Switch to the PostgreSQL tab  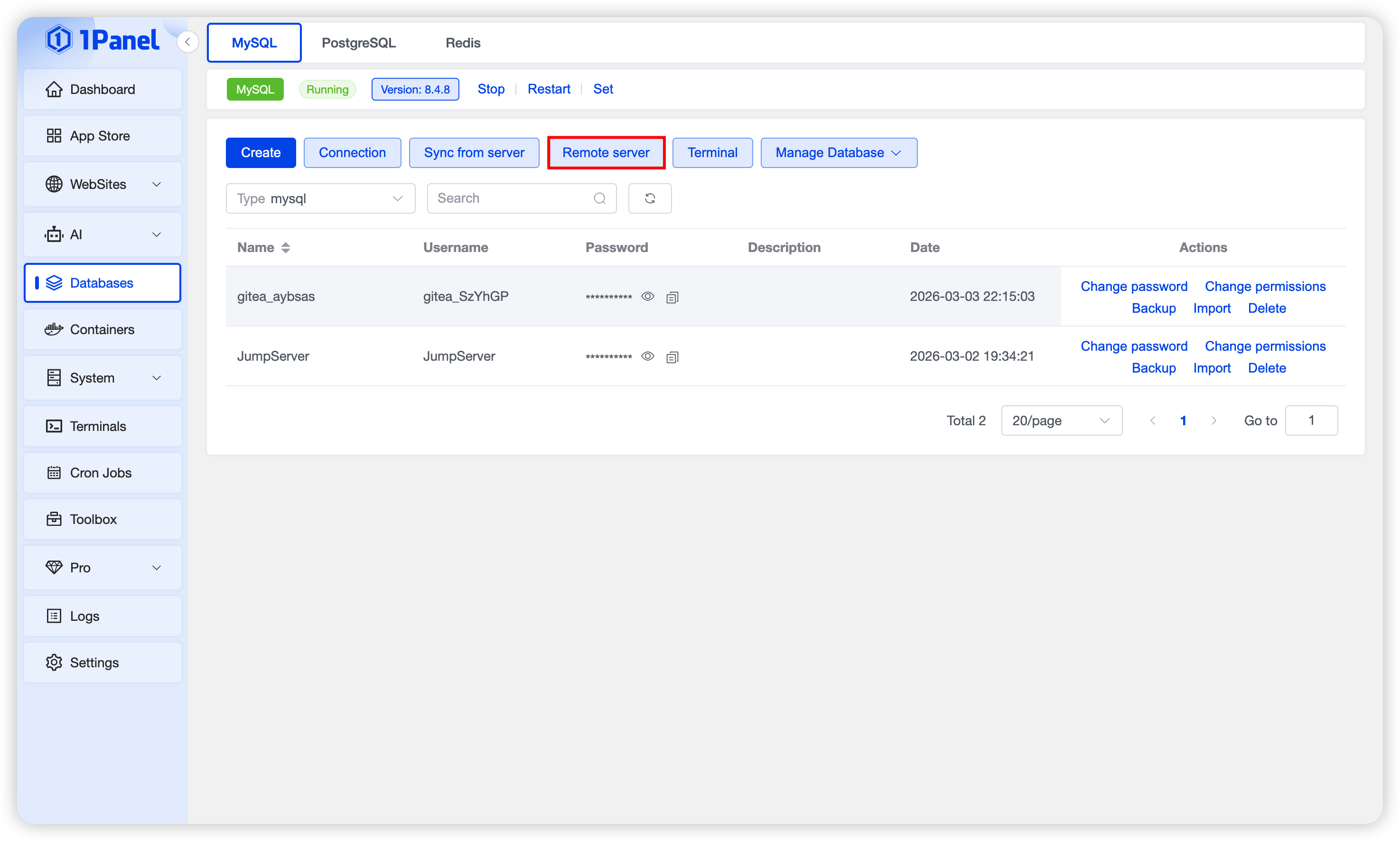click(x=358, y=43)
